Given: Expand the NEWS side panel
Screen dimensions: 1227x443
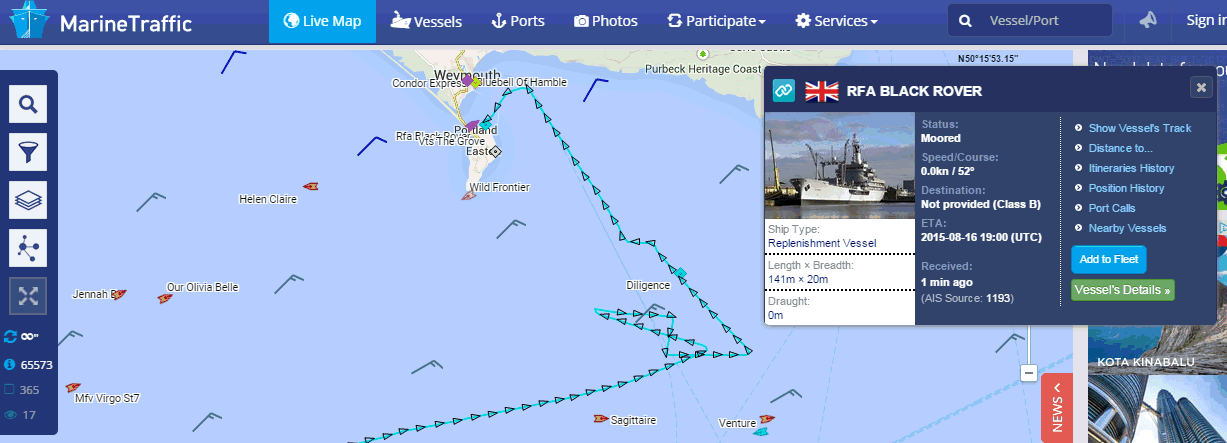Looking at the screenshot, I should coord(1057,408).
